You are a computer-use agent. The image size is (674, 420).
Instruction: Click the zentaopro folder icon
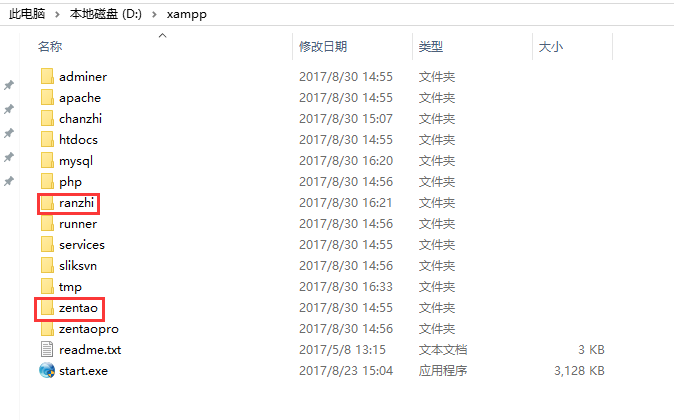pyautogui.click(x=47, y=329)
